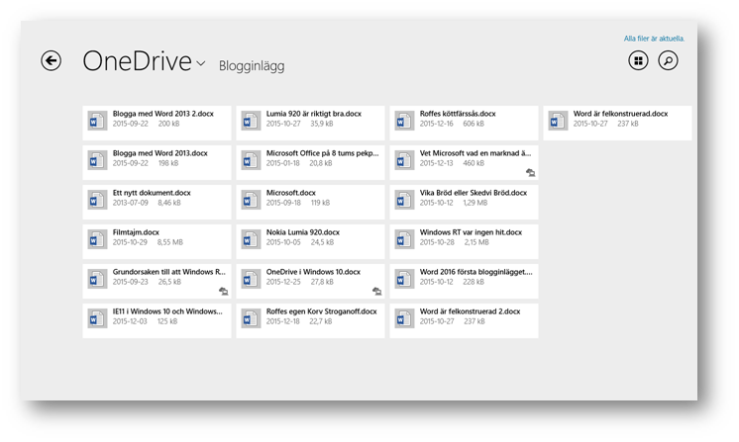Switch view with the grid icon
The width and height of the screenshot is (739, 442).
(x=638, y=62)
